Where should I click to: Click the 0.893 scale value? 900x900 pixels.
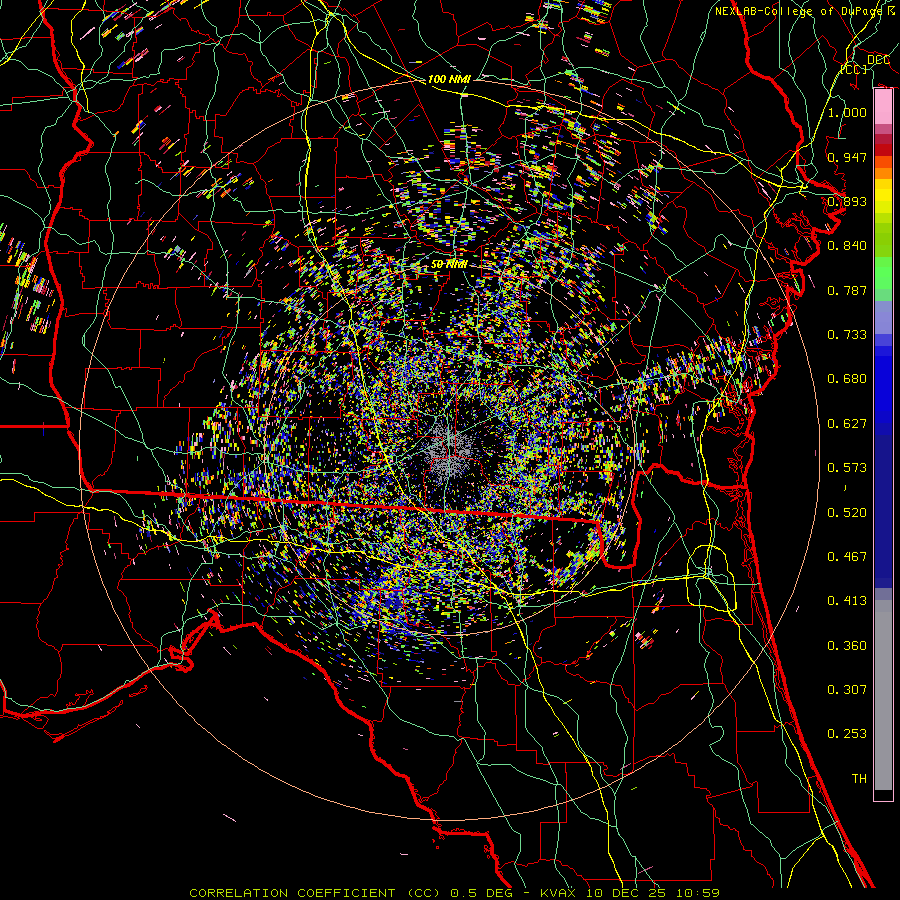tap(847, 201)
